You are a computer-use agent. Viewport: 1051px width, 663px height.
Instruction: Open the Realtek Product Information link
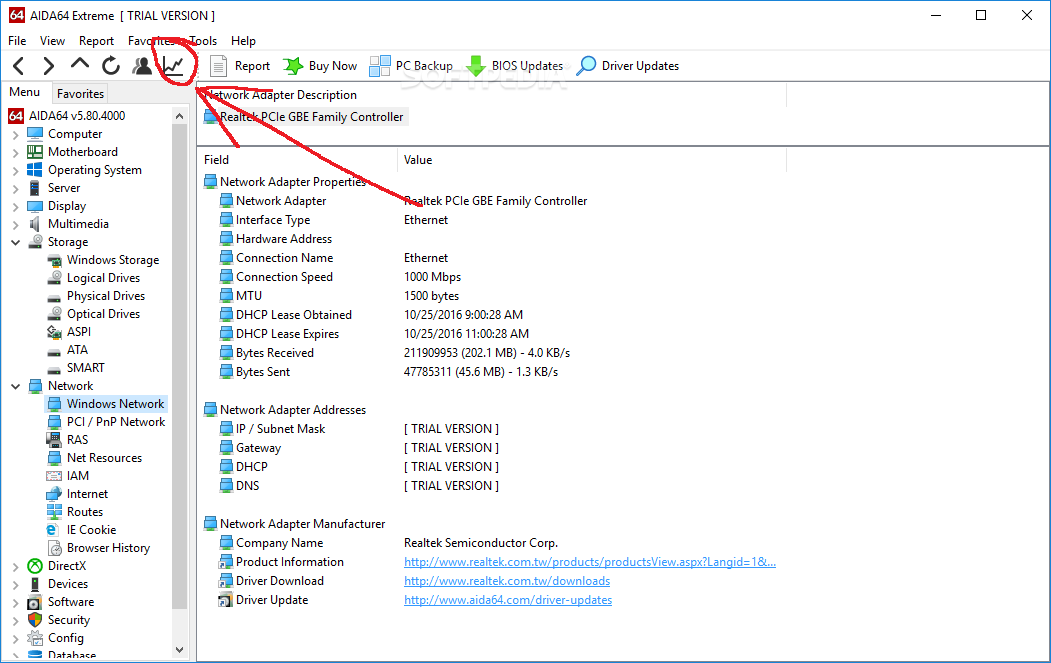(x=590, y=562)
